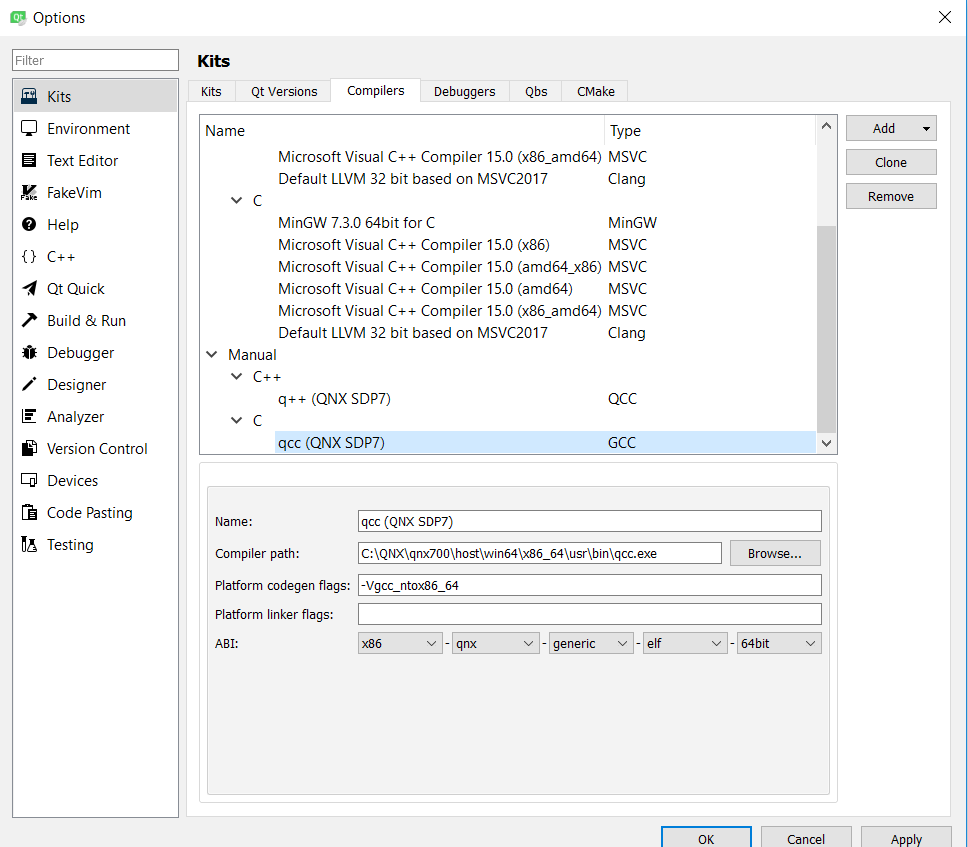Open the Add compiler dropdown arrow
Viewport: 968px width, 847px height.
click(x=926, y=128)
